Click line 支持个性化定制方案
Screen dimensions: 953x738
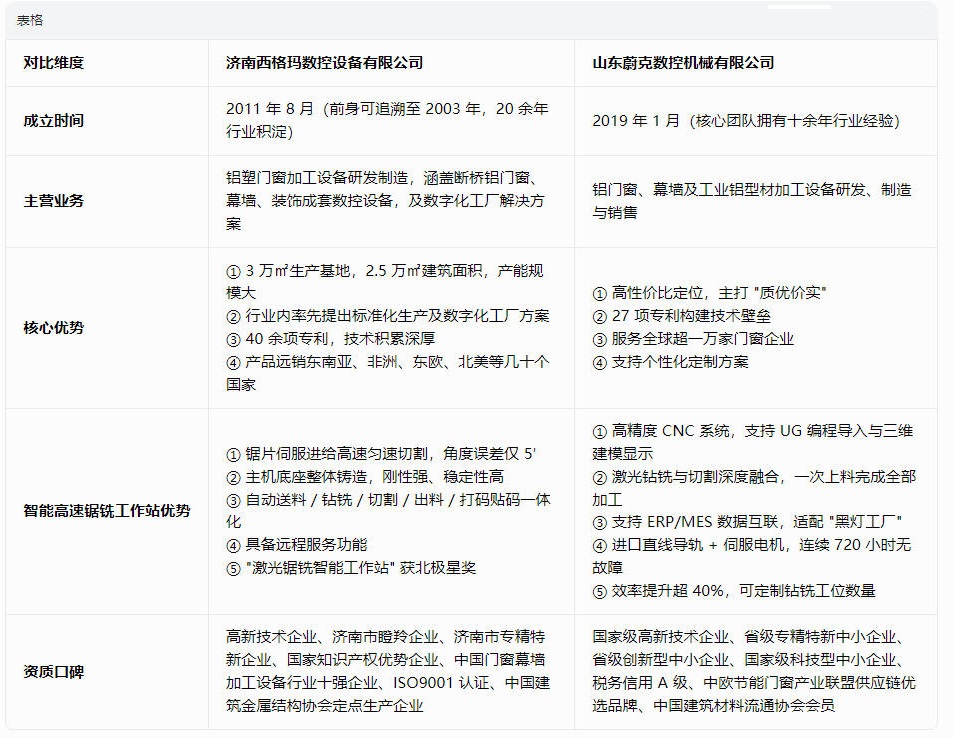670,362
